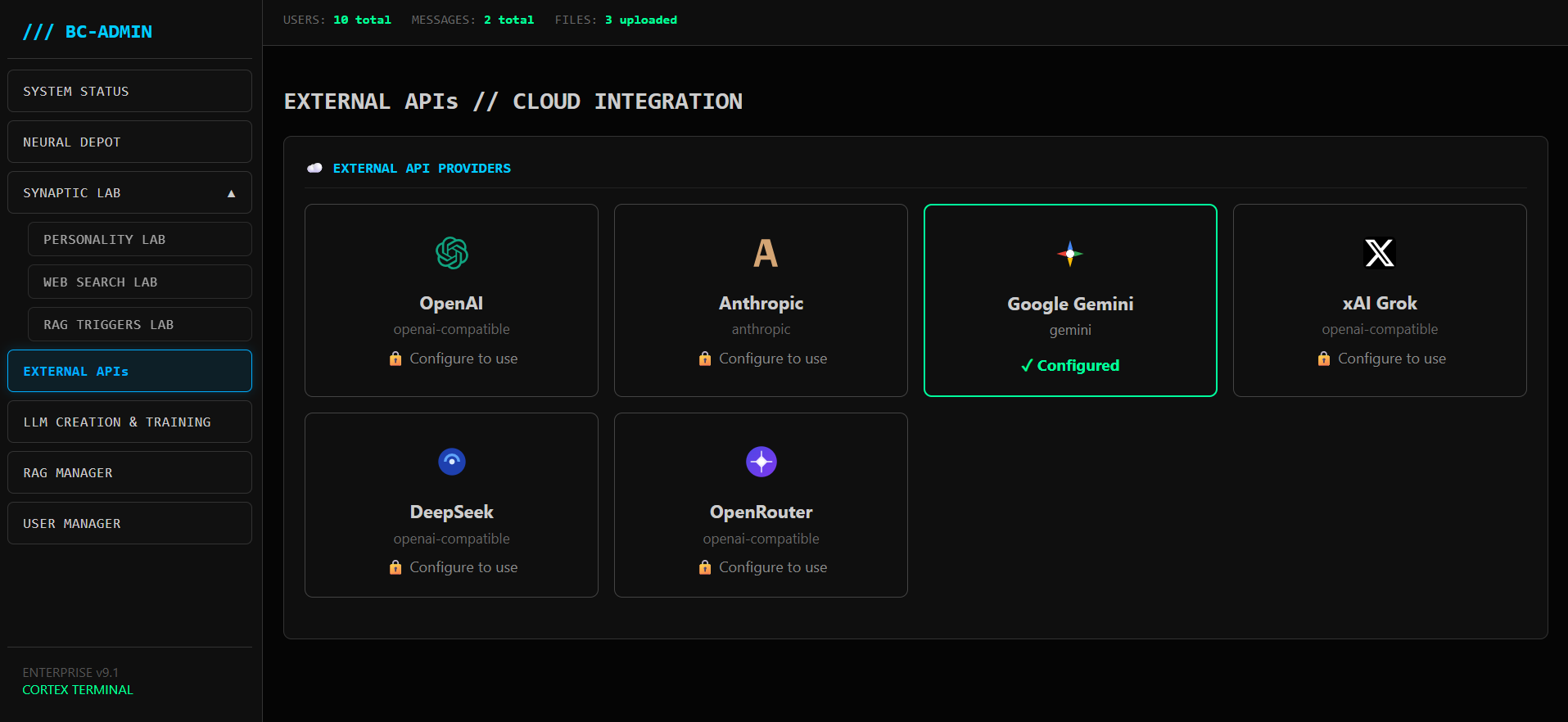This screenshot has width=1568, height=722.
Task: Click the OpenRouter logo icon
Action: [x=761, y=462]
